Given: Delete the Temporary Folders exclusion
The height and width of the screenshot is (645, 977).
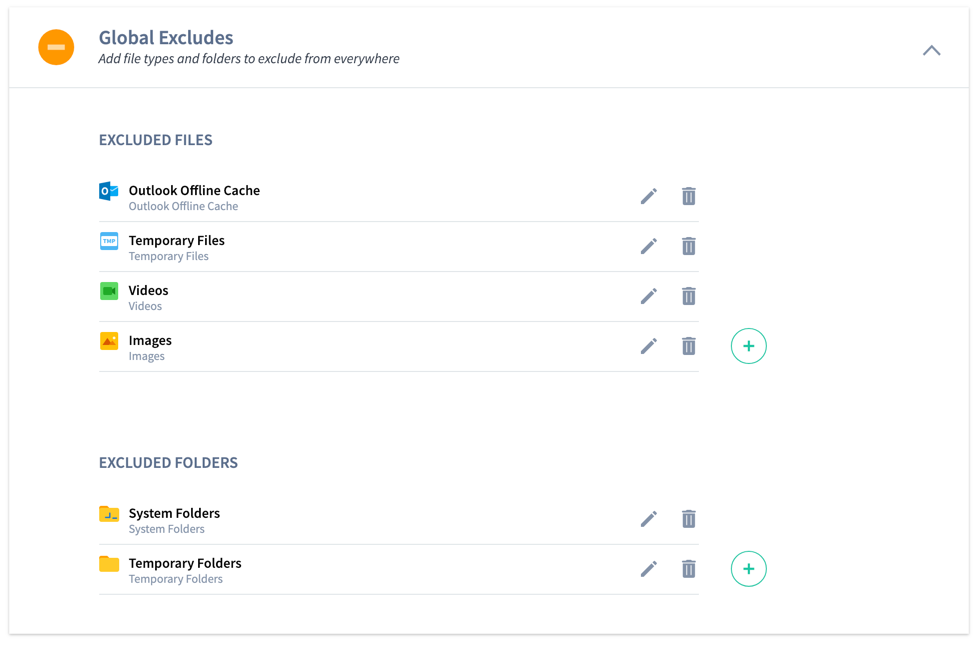Looking at the screenshot, I should tap(688, 569).
